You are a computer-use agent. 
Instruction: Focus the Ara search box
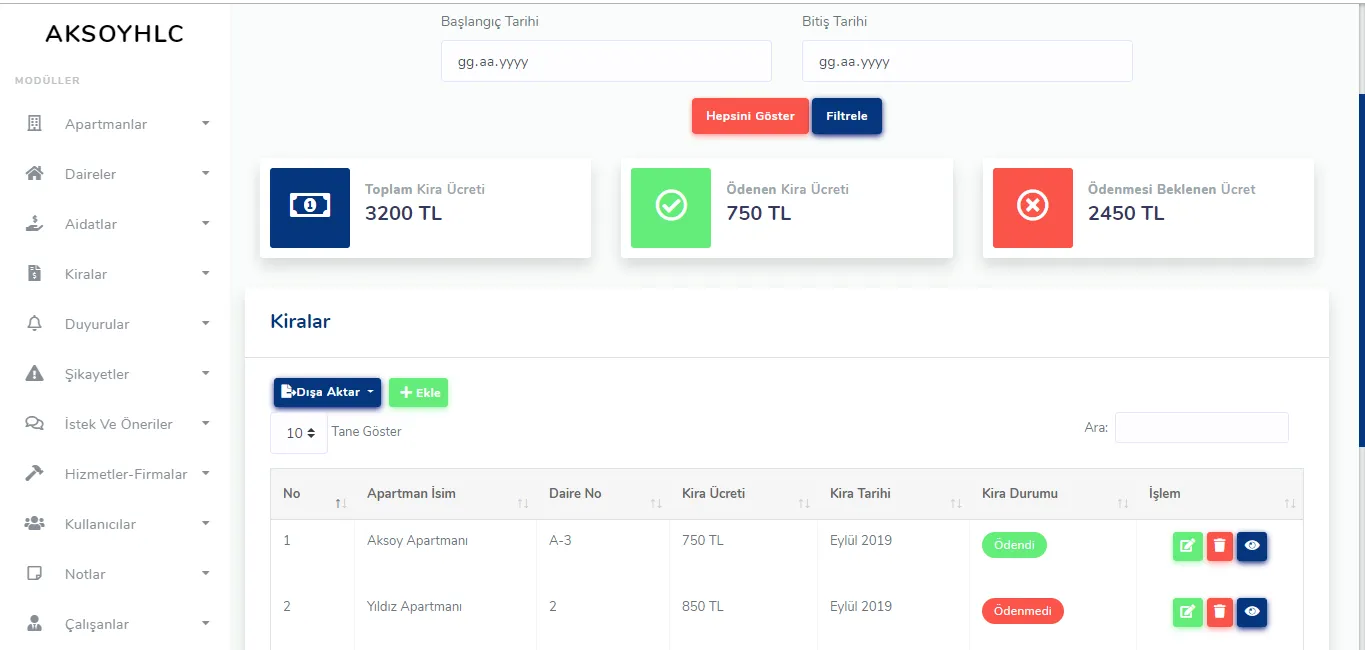tap(1202, 427)
